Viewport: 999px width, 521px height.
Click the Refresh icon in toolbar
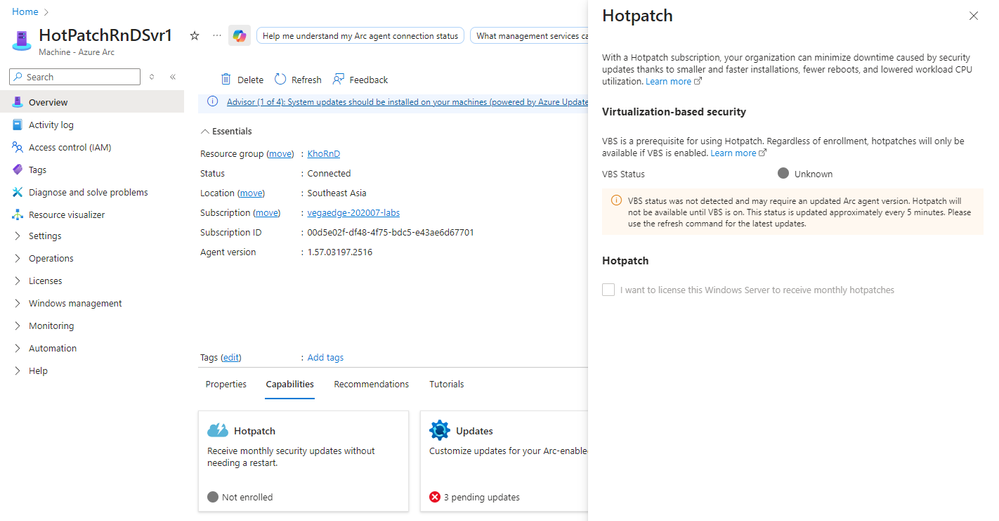tap(281, 80)
